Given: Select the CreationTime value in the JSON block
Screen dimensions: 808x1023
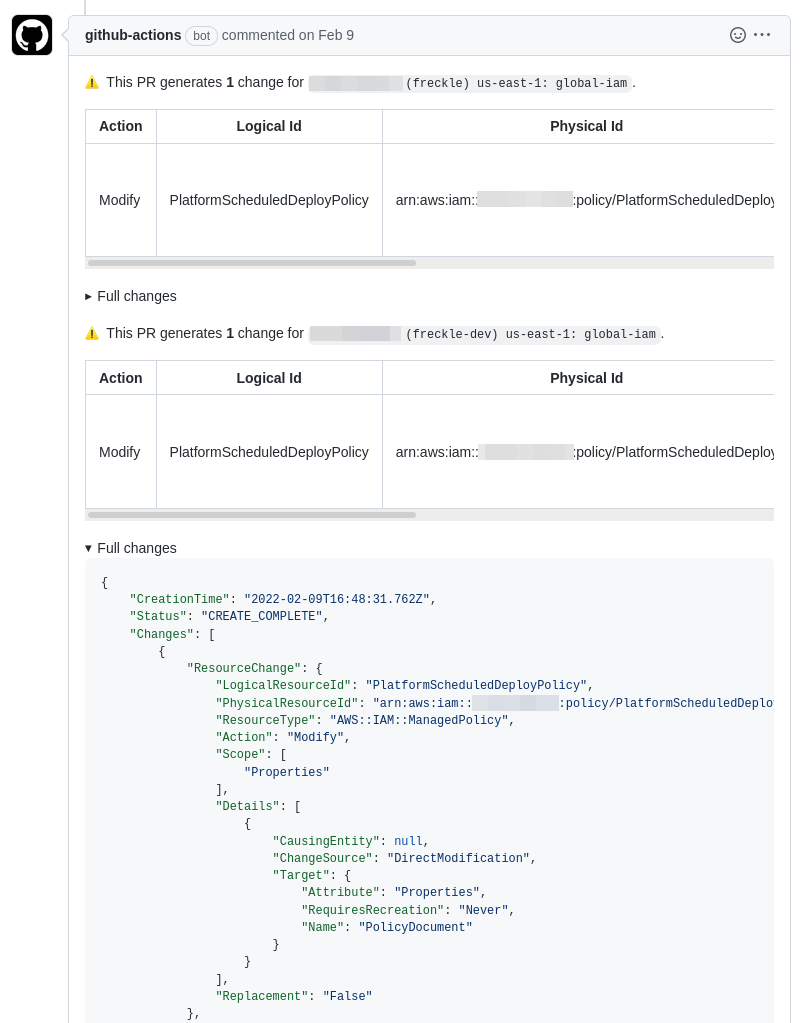Looking at the screenshot, I should 336,599.
